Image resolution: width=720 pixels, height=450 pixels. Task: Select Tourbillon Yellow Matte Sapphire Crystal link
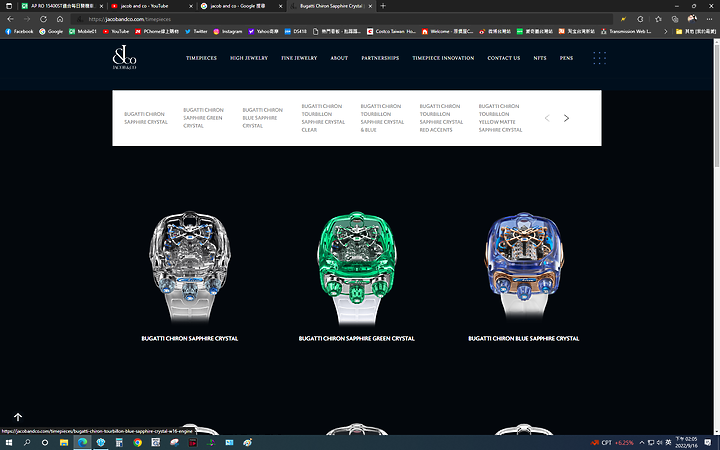click(x=500, y=118)
